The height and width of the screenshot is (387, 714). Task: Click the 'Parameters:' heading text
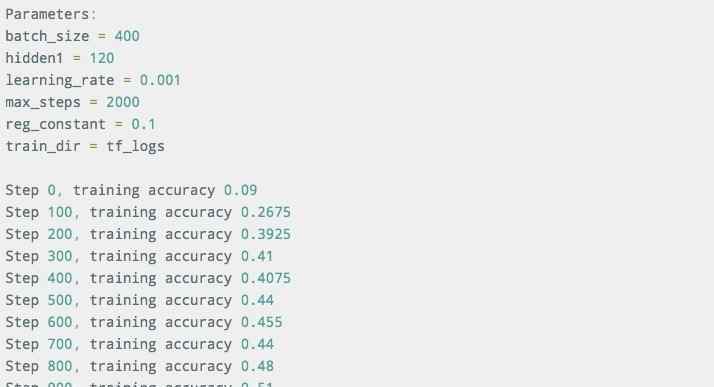(51, 14)
